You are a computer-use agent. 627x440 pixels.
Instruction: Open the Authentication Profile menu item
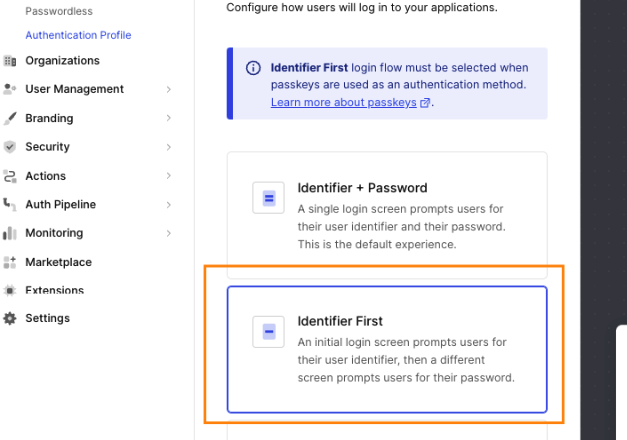coord(78,35)
